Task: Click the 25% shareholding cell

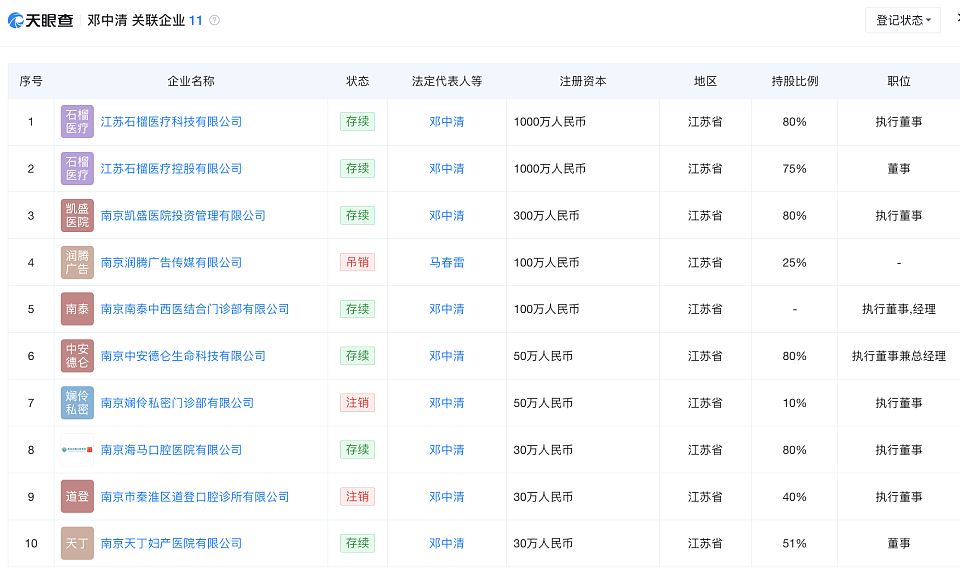Action: click(794, 262)
